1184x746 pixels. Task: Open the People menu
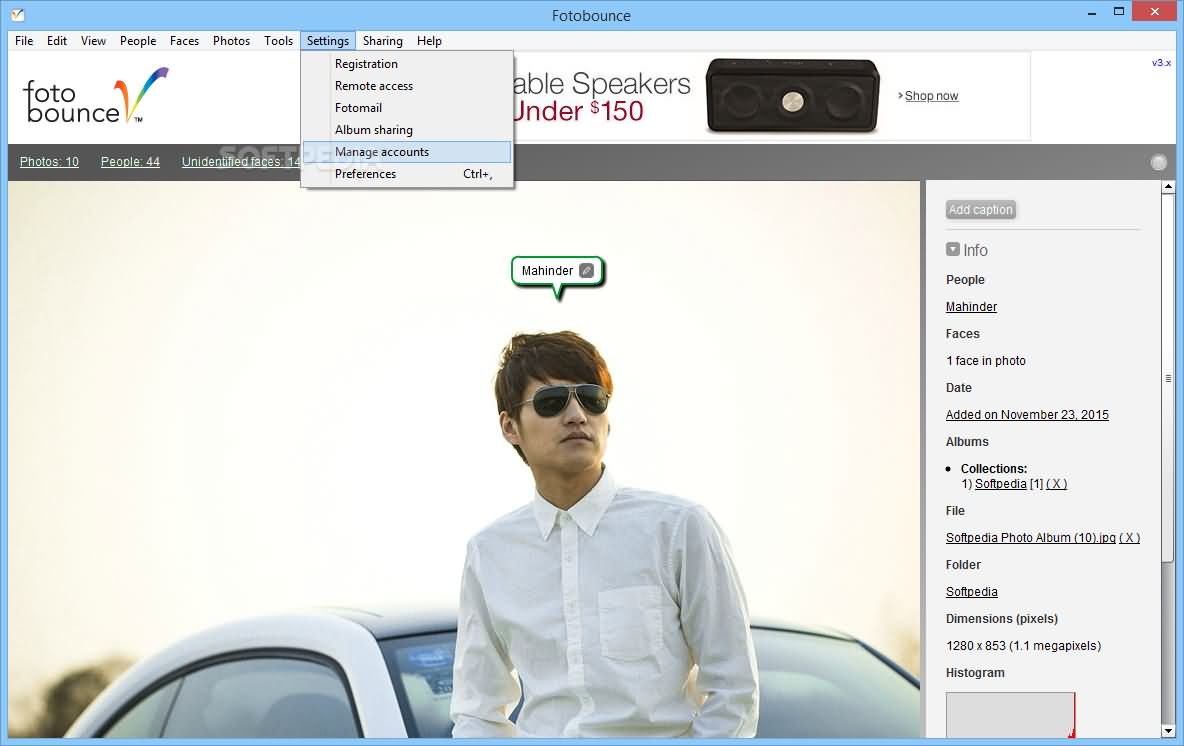[138, 41]
